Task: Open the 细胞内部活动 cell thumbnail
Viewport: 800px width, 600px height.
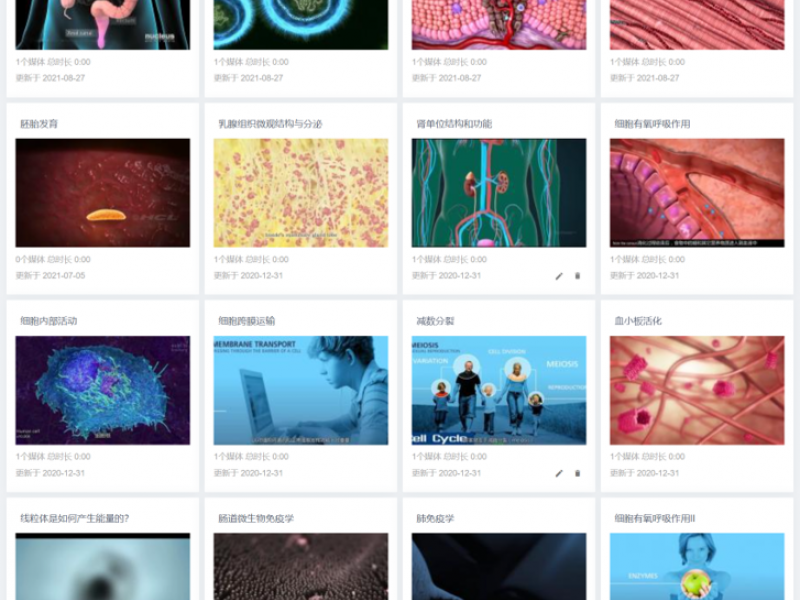Action: [x=103, y=390]
